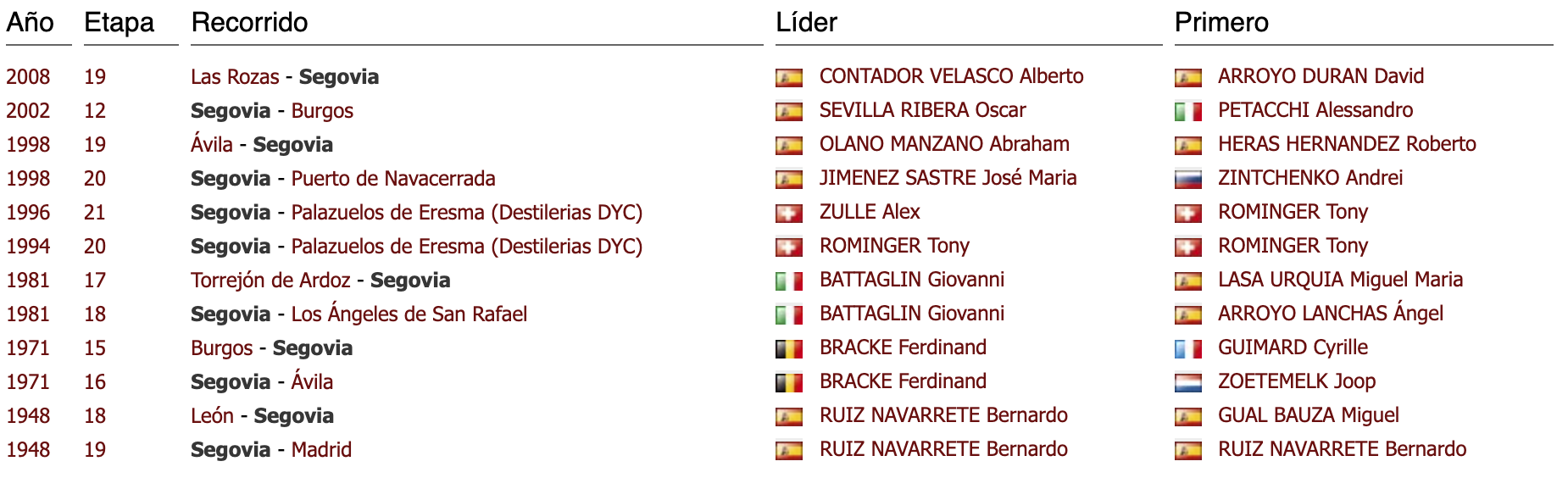The image size is (1568, 478).
Task: Click Dutch flag next to ZOETEMELK Joop
Action: [1187, 383]
